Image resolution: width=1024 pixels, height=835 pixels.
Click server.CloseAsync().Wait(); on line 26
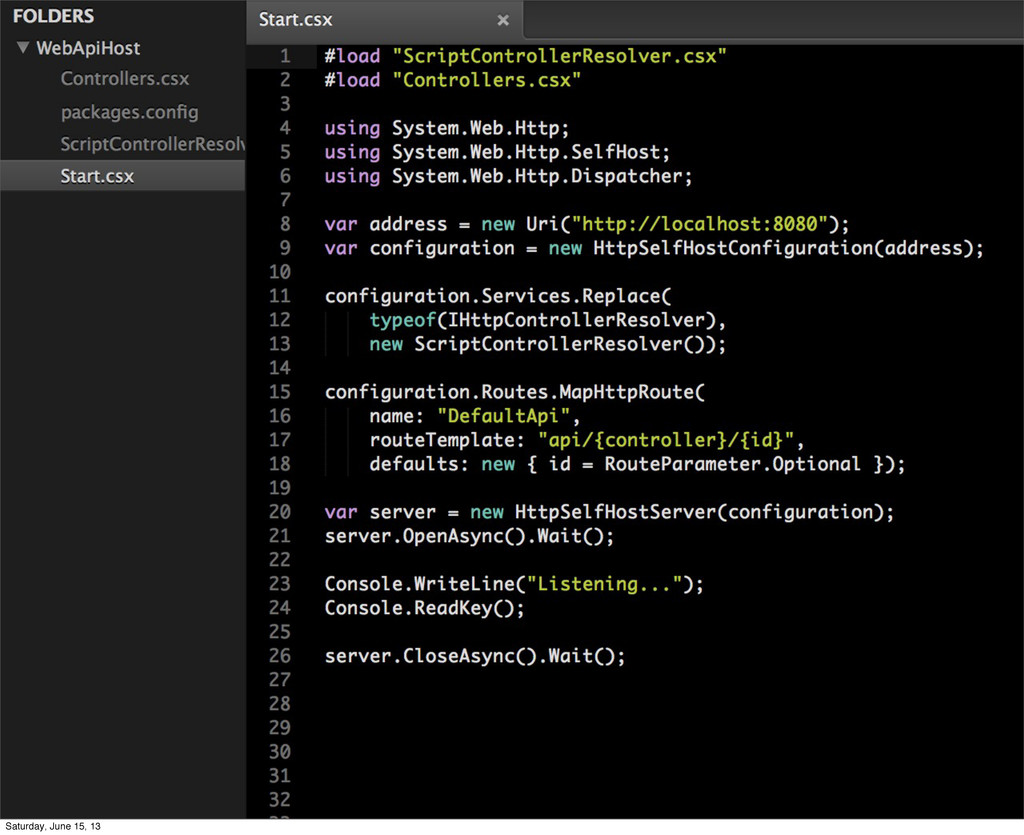[x=475, y=655]
